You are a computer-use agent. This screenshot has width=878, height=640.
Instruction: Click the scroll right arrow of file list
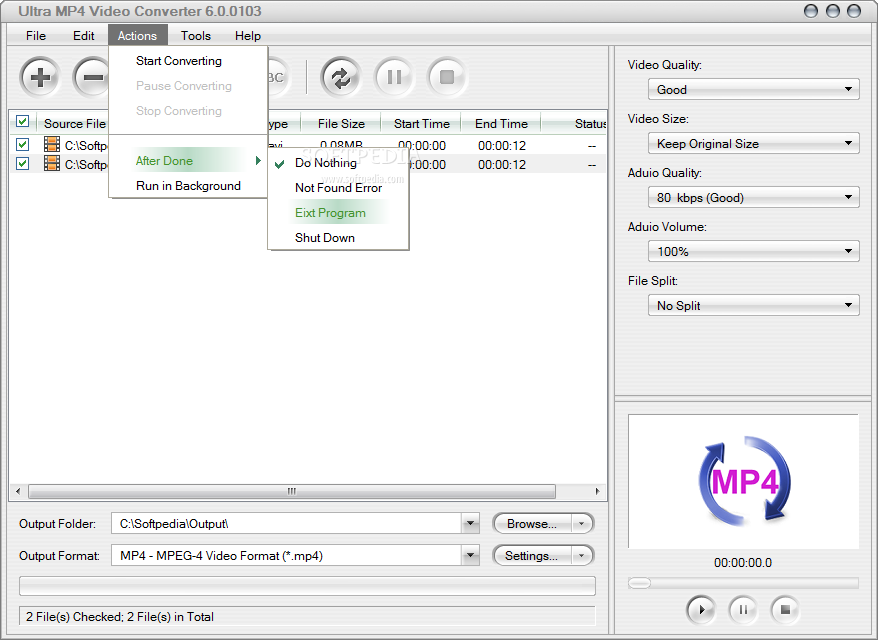coord(597,491)
